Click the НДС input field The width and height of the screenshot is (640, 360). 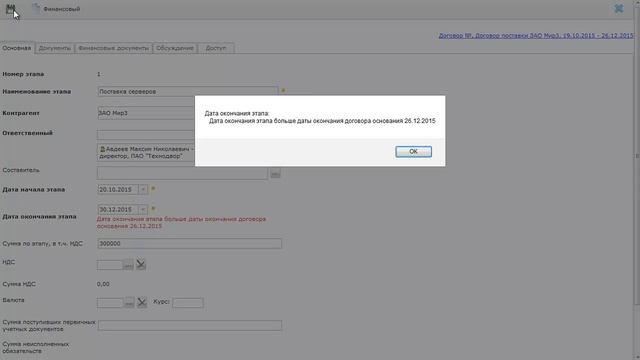click(109, 265)
